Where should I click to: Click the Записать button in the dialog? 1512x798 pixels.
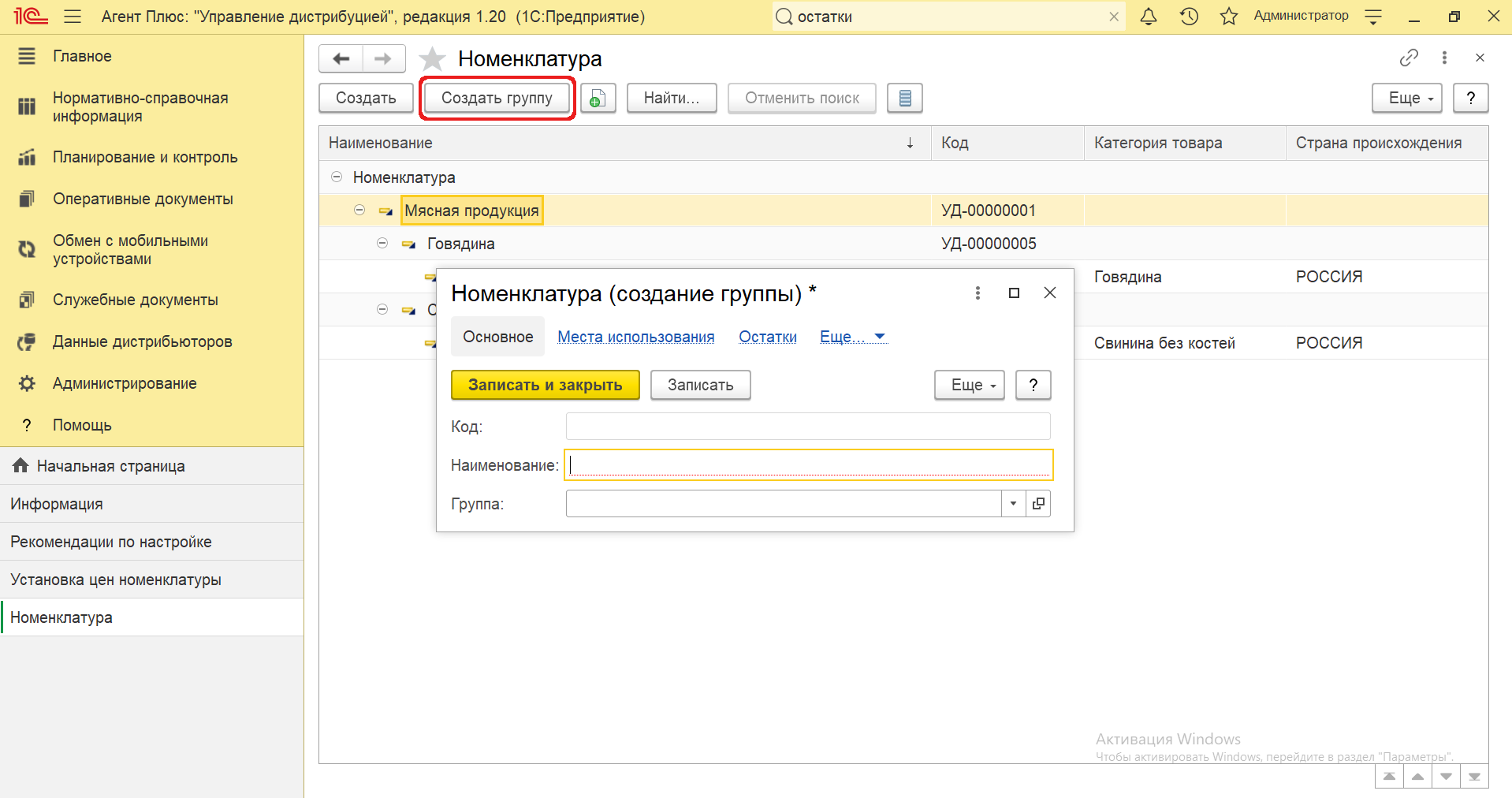pyautogui.click(x=700, y=385)
